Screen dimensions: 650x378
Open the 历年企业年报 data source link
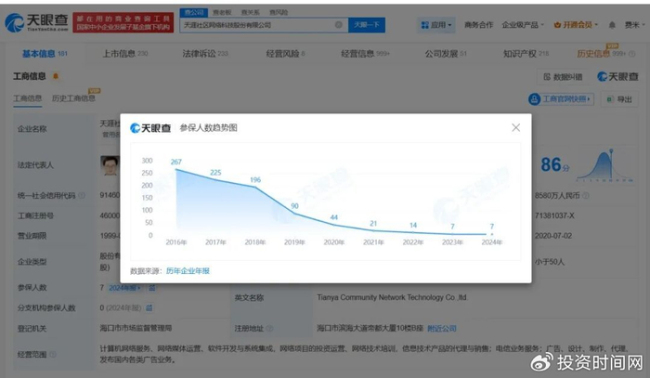coord(188,271)
